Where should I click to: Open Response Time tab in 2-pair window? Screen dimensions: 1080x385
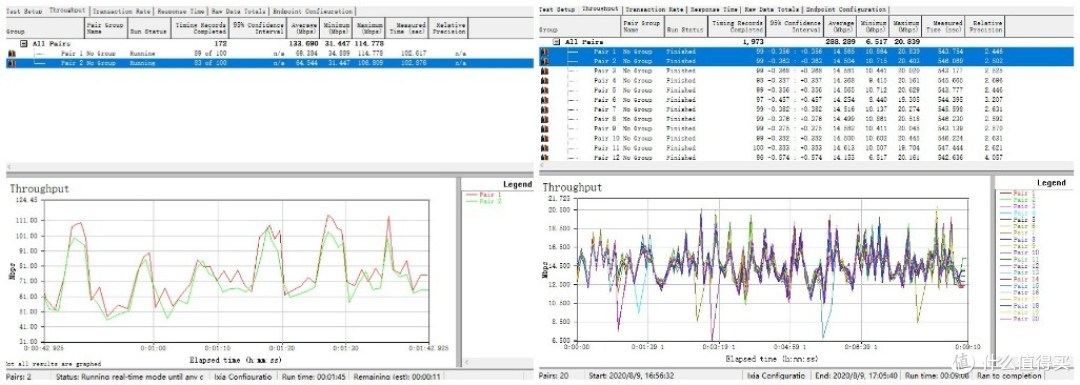pyautogui.click(x=180, y=12)
